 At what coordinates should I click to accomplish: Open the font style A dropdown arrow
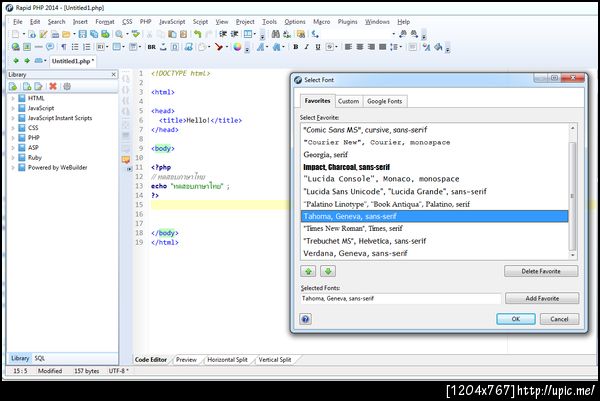click(x=267, y=47)
